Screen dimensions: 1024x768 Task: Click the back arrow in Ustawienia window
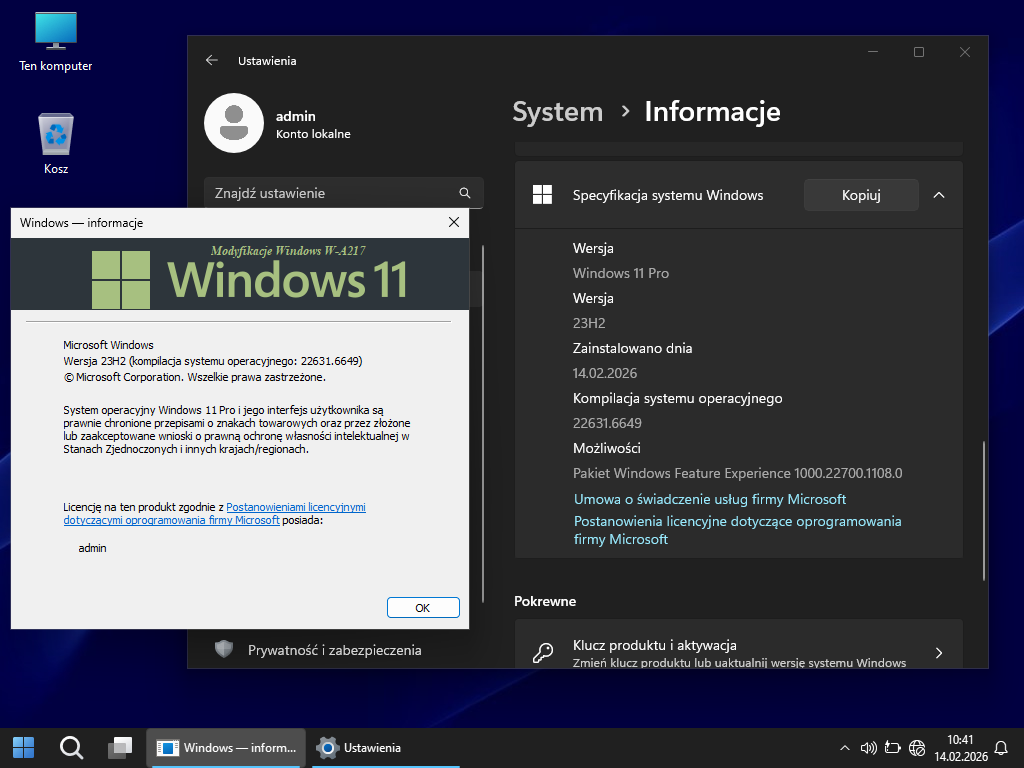211,61
